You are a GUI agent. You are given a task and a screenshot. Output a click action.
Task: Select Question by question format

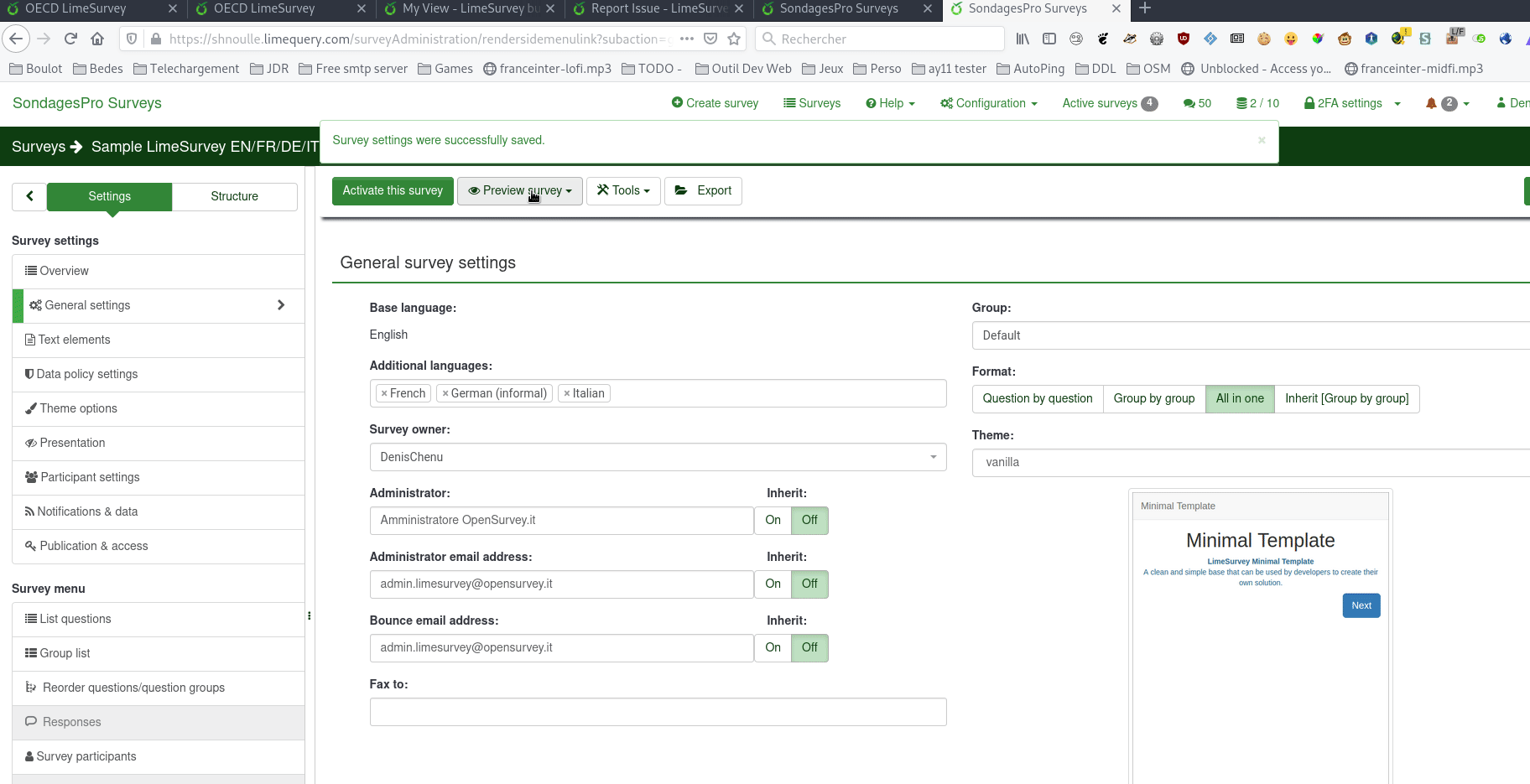pyautogui.click(x=1037, y=398)
